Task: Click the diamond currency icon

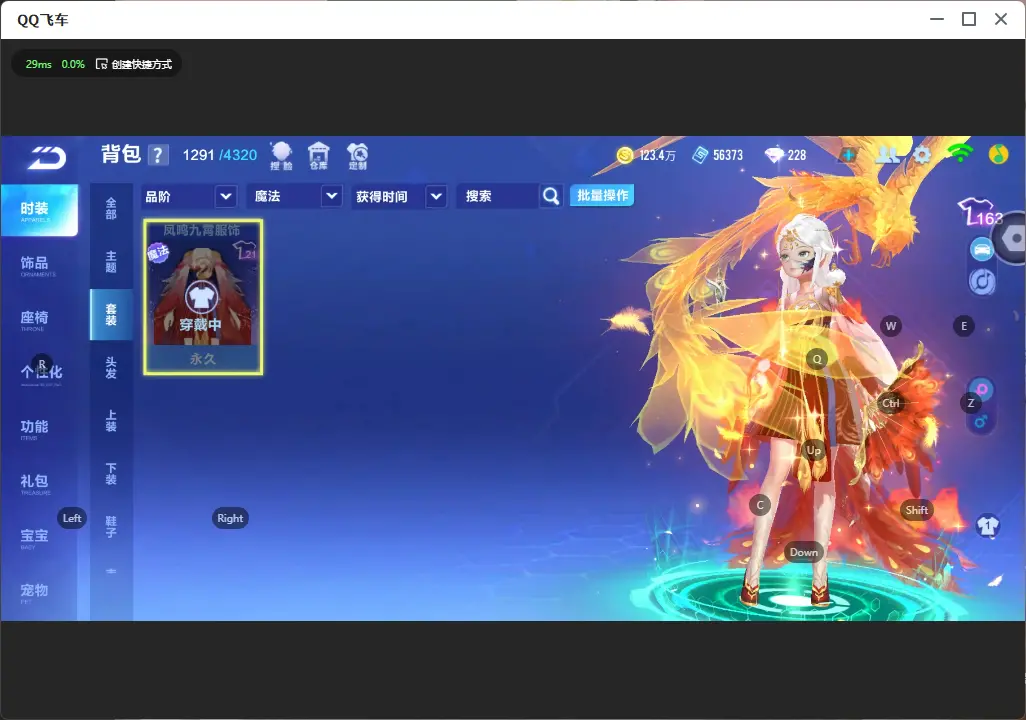Action: 774,155
